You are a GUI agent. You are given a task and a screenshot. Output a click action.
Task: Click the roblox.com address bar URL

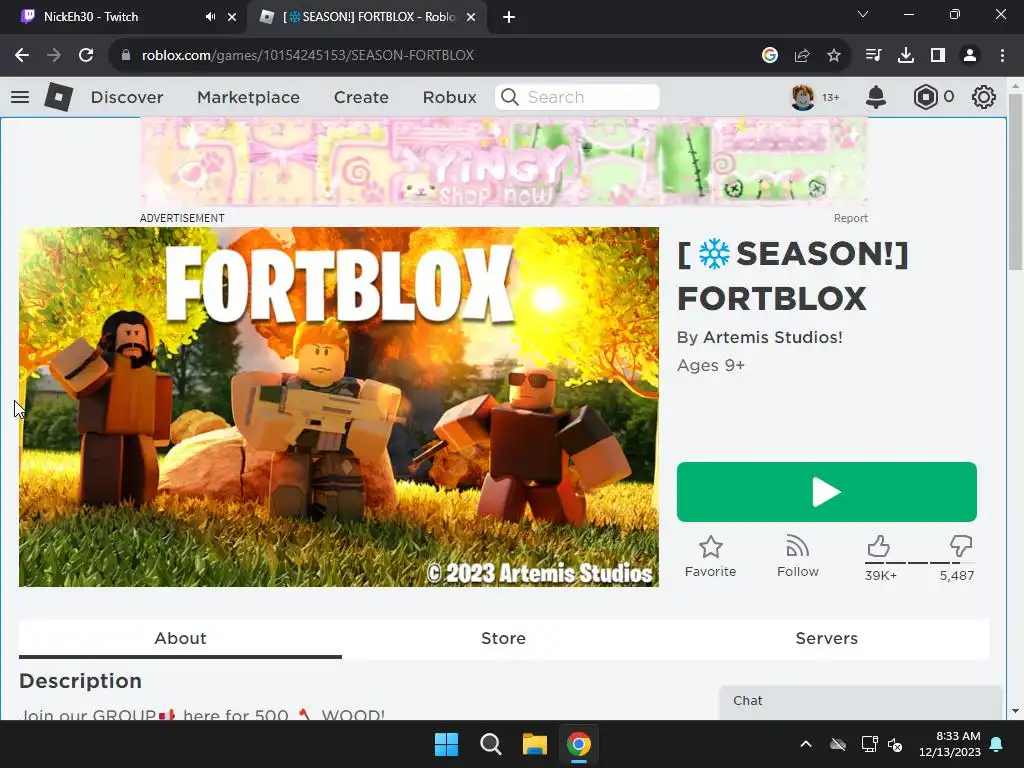308,56
